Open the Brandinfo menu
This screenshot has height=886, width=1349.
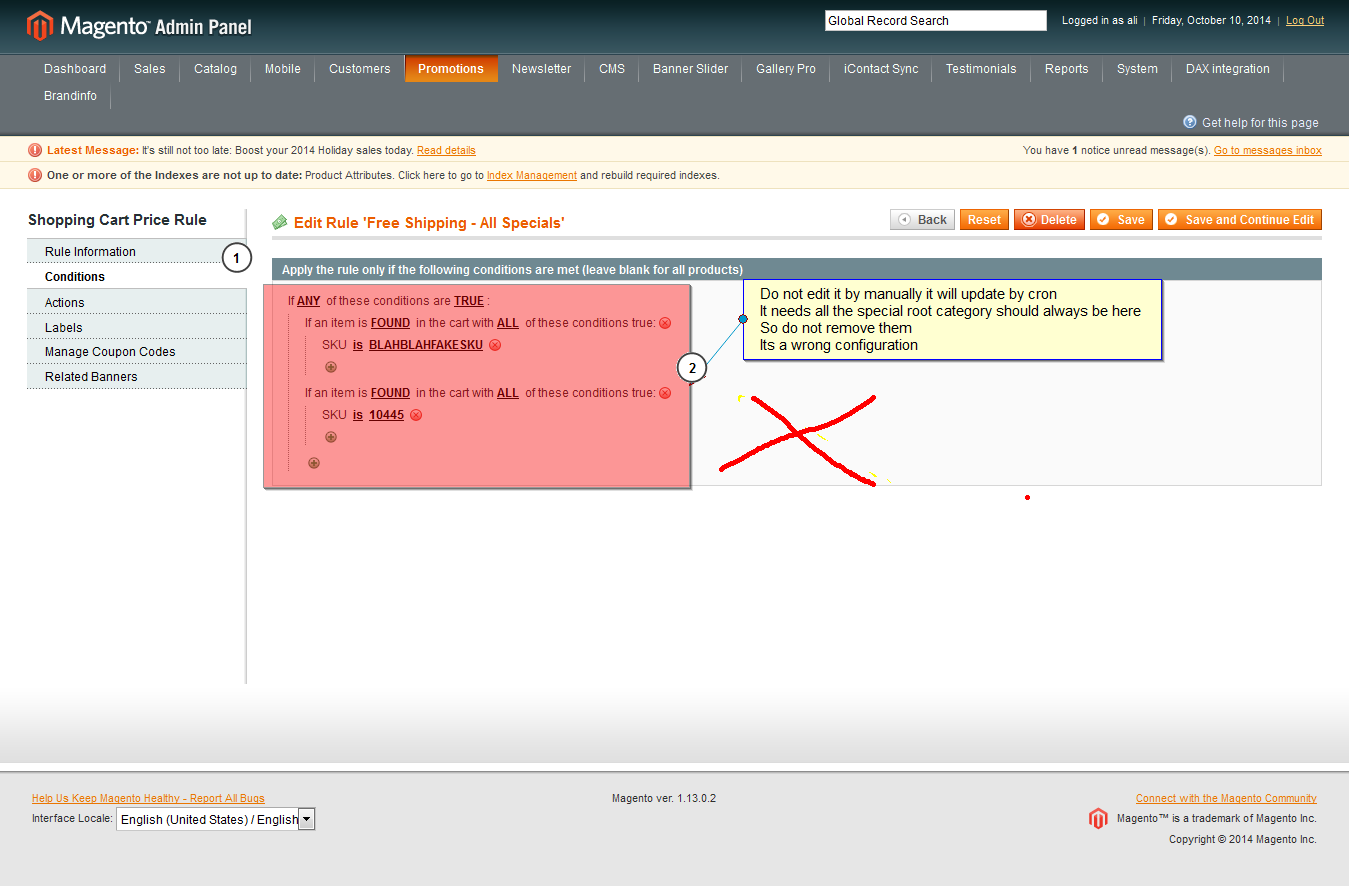tap(71, 97)
